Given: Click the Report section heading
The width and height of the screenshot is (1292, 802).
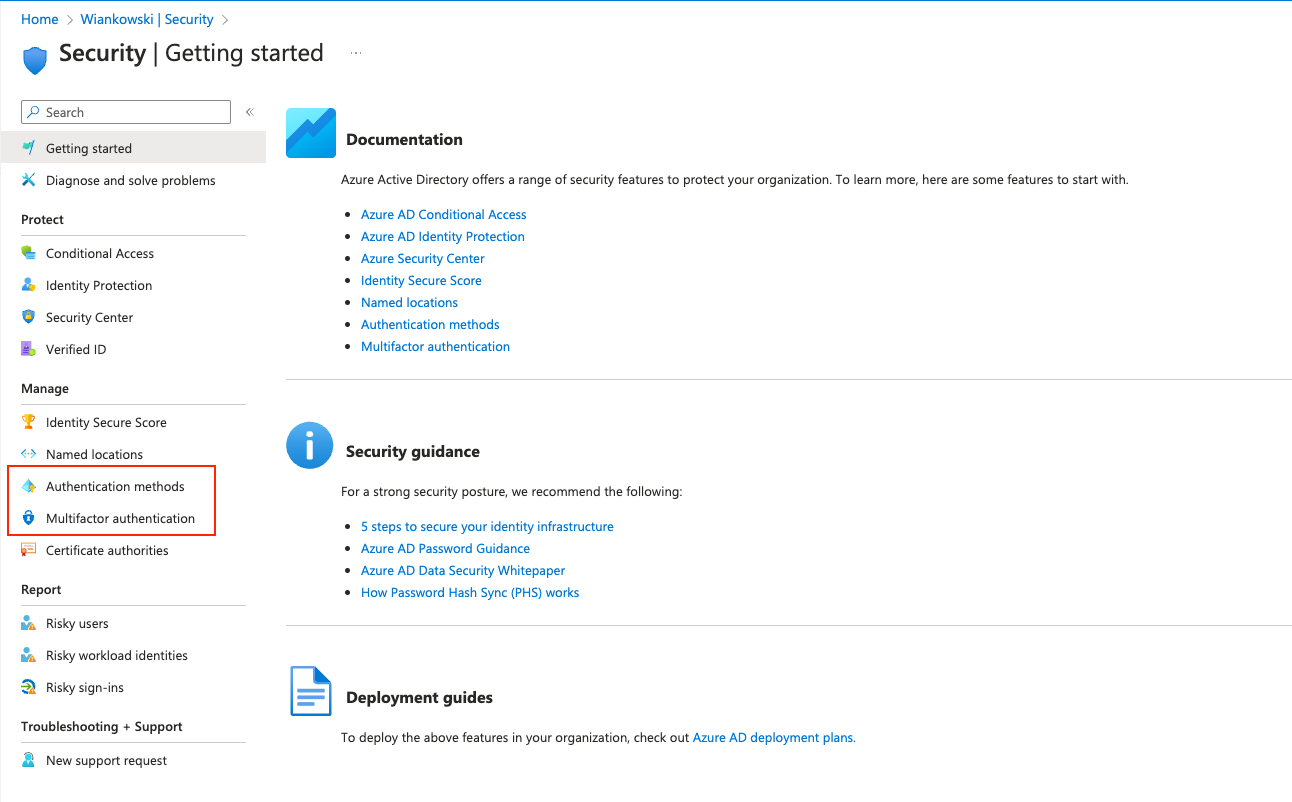Looking at the screenshot, I should (x=41, y=589).
